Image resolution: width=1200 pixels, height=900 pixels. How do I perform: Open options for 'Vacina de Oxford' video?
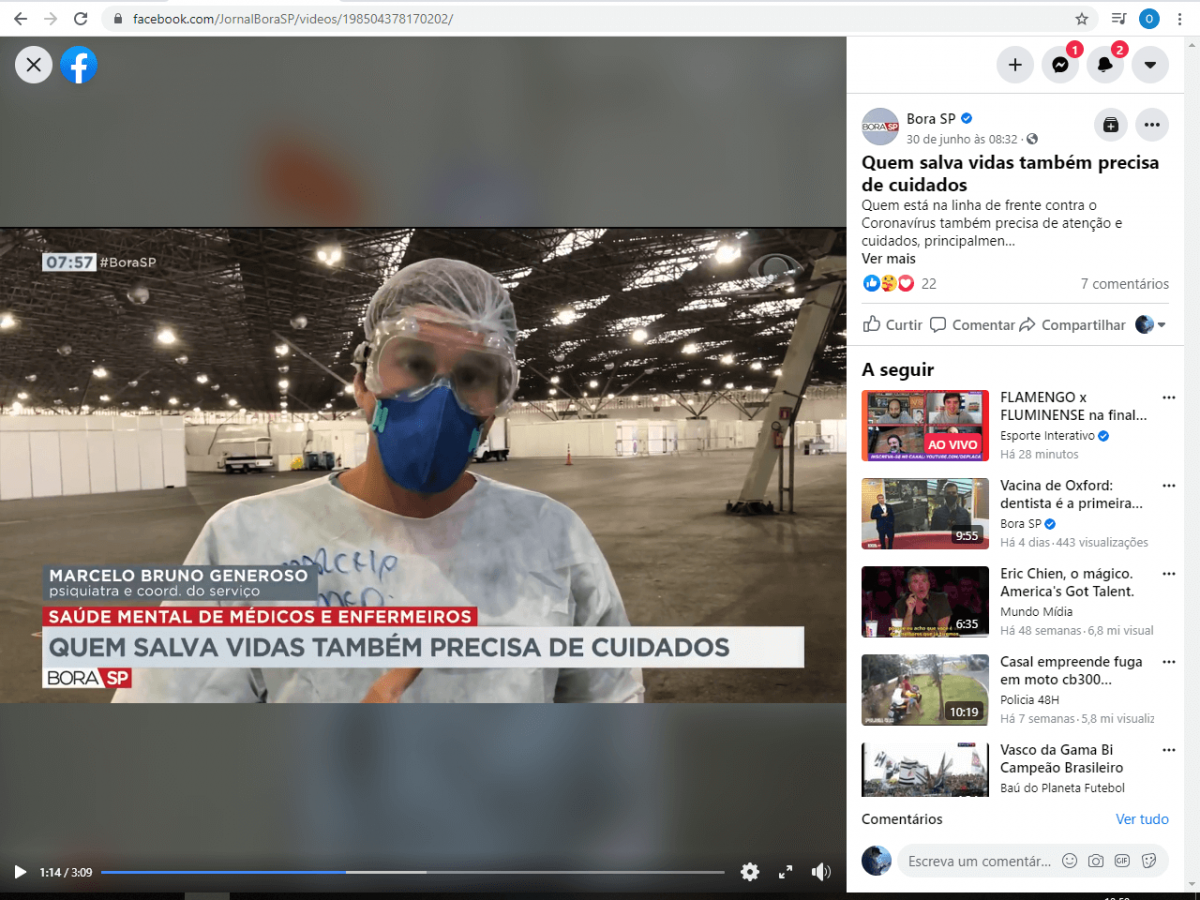pyautogui.click(x=1168, y=486)
